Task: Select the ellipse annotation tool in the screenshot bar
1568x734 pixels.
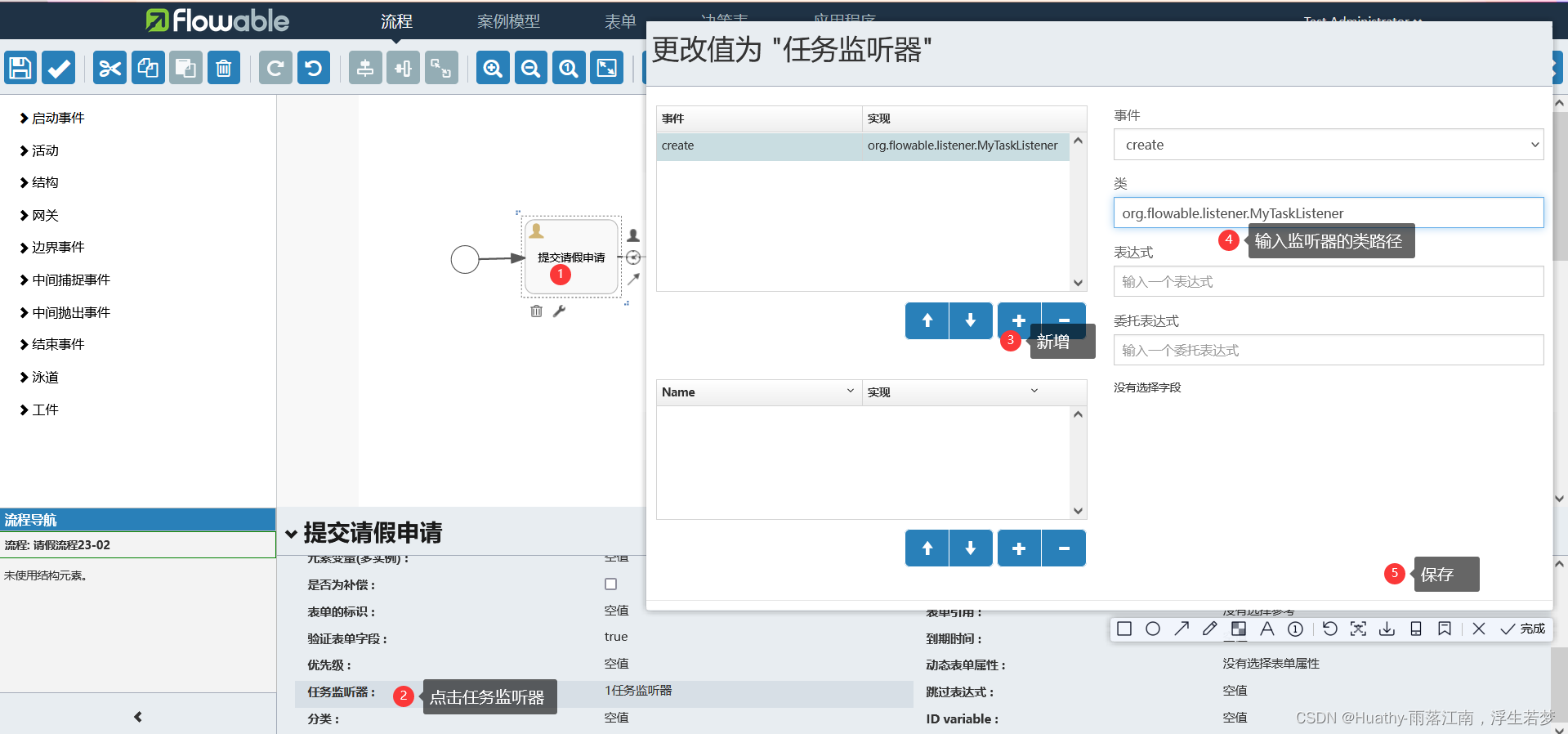Action: tap(1153, 629)
